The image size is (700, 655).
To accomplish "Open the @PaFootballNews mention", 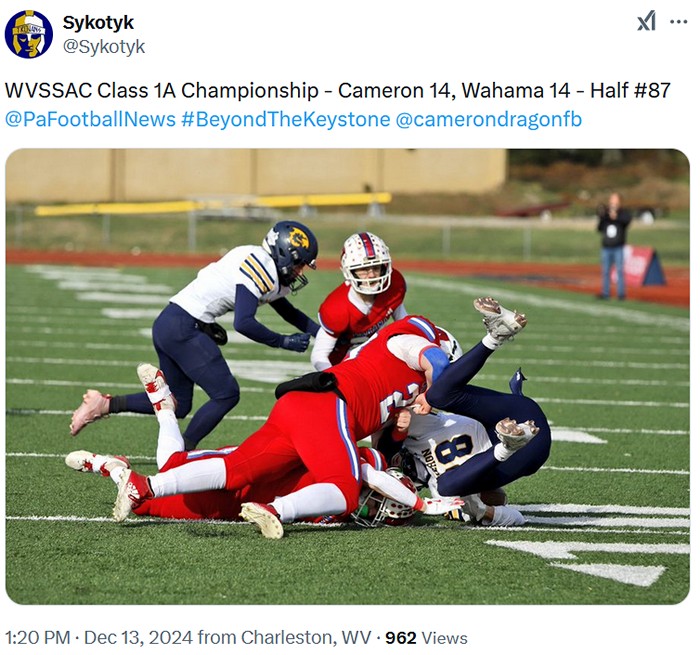I will (90, 120).
